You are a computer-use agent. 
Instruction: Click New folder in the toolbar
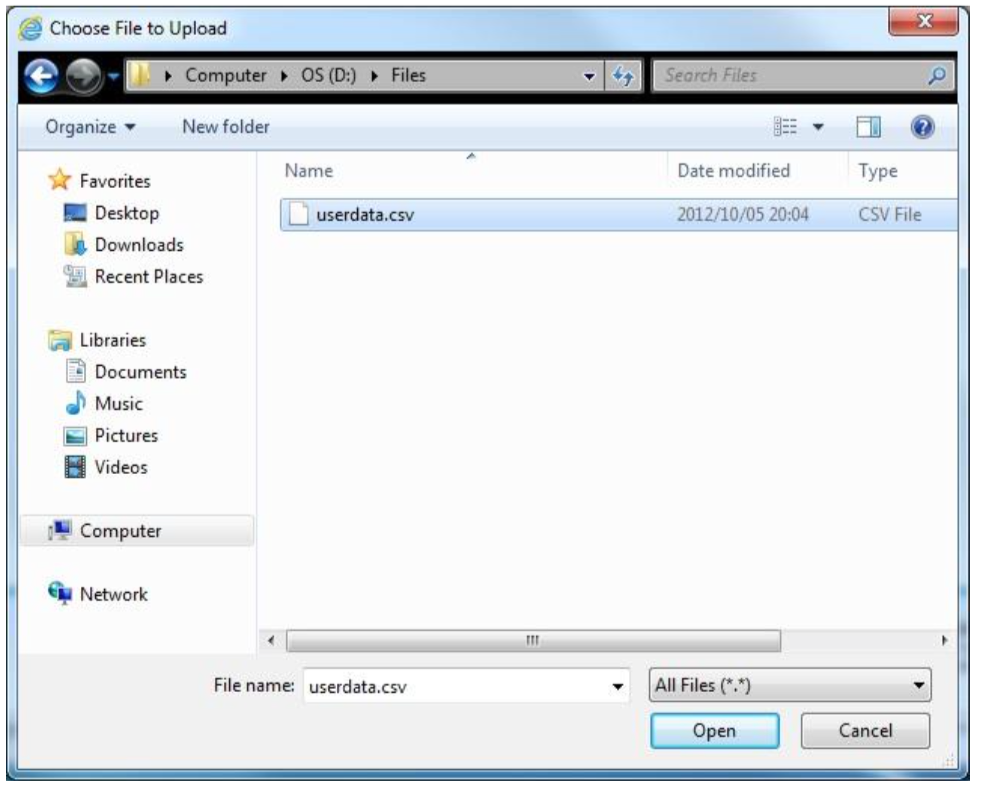click(x=225, y=128)
